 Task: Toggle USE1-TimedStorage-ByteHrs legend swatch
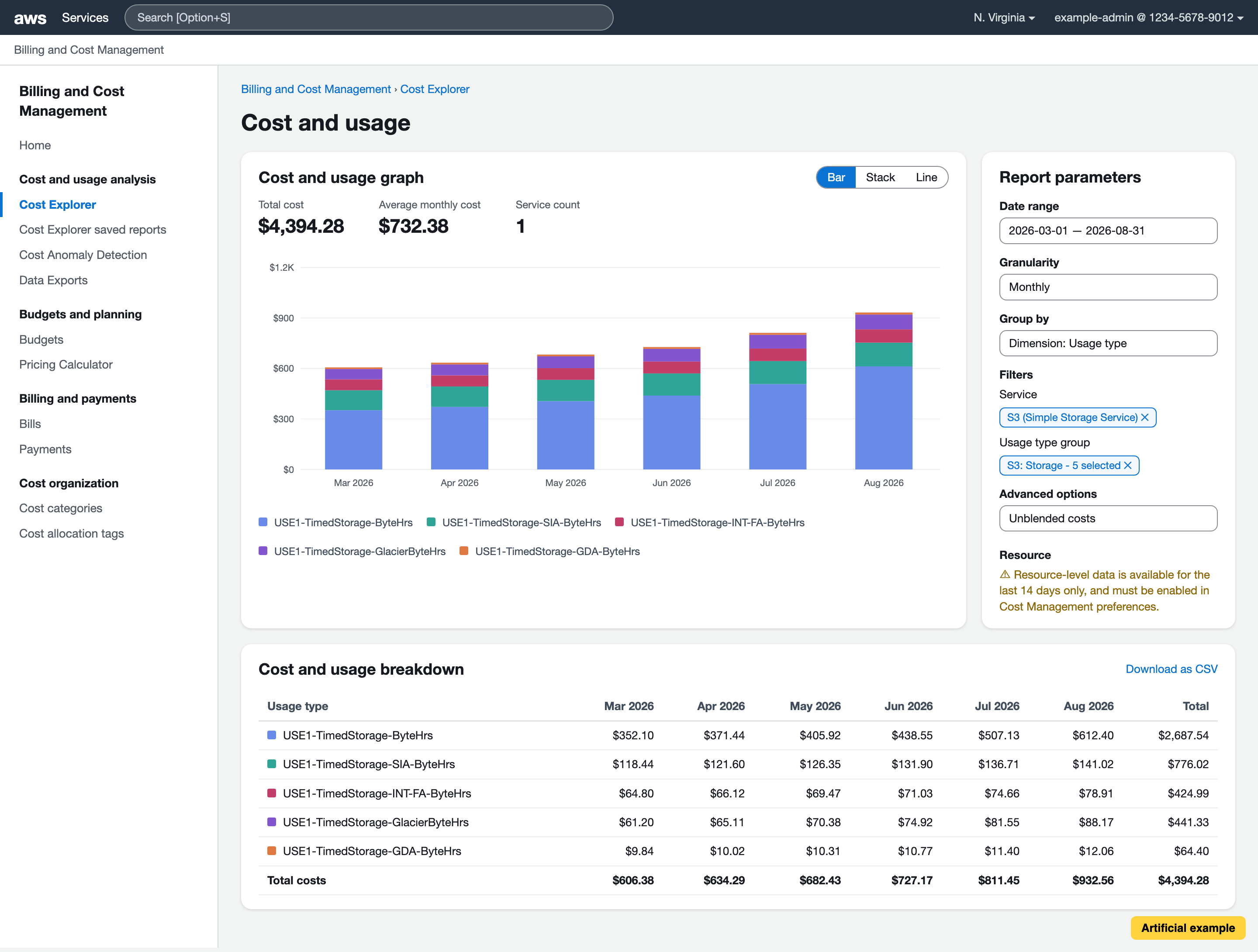click(263, 522)
